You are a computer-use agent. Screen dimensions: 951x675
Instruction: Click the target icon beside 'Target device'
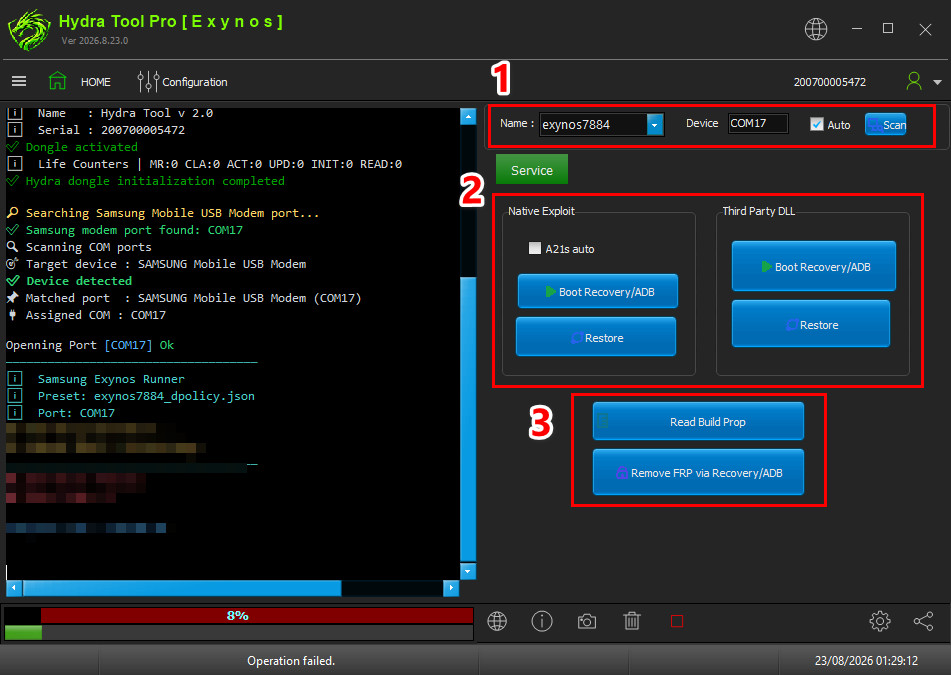[x=12, y=264]
